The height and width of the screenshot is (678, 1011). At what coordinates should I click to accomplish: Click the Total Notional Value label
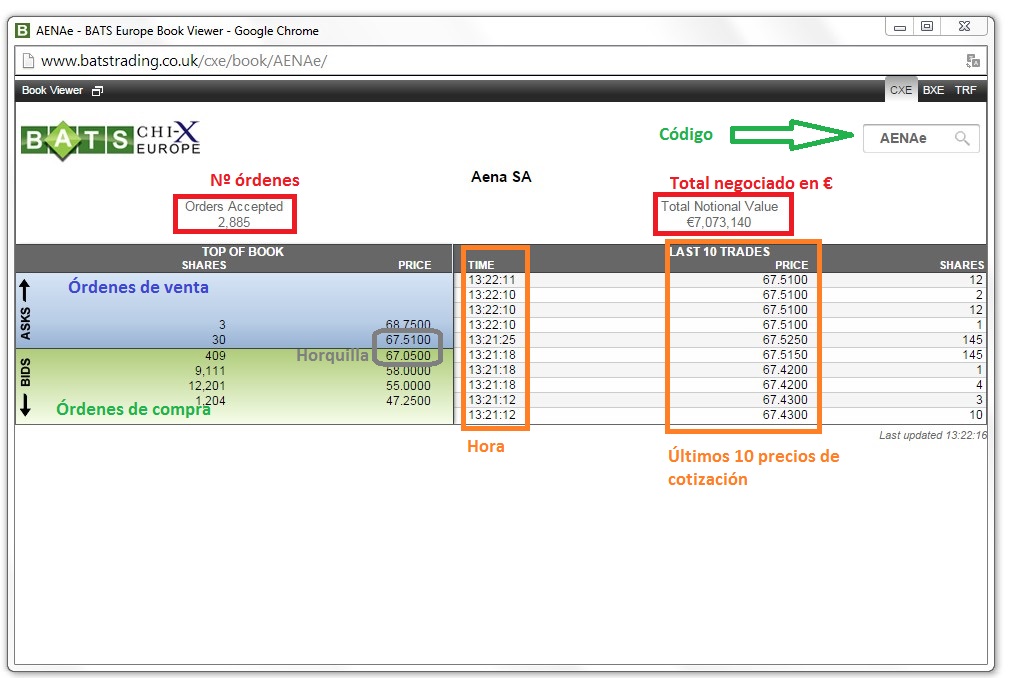(720, 206)
